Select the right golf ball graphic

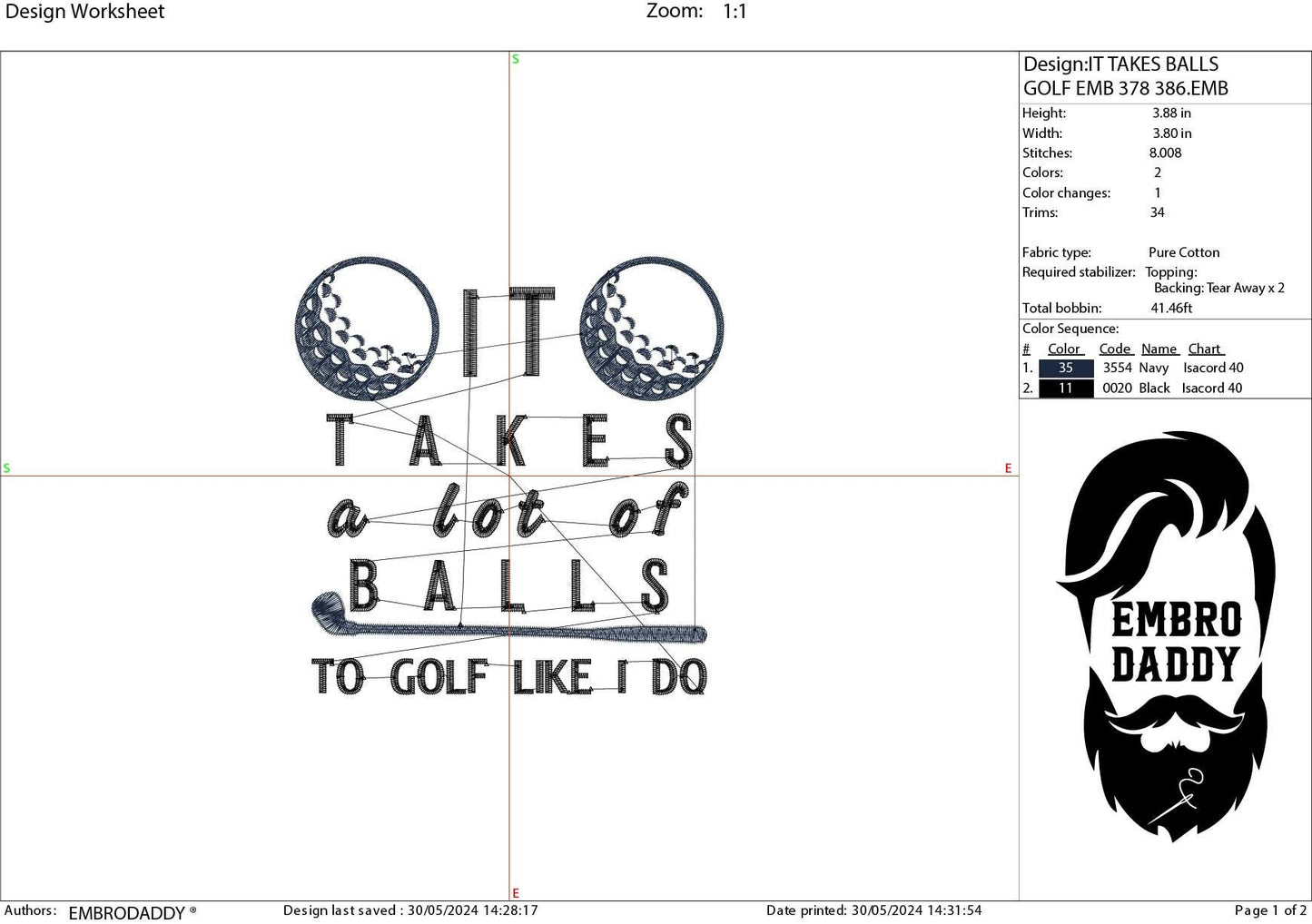(x=652, y=329)
